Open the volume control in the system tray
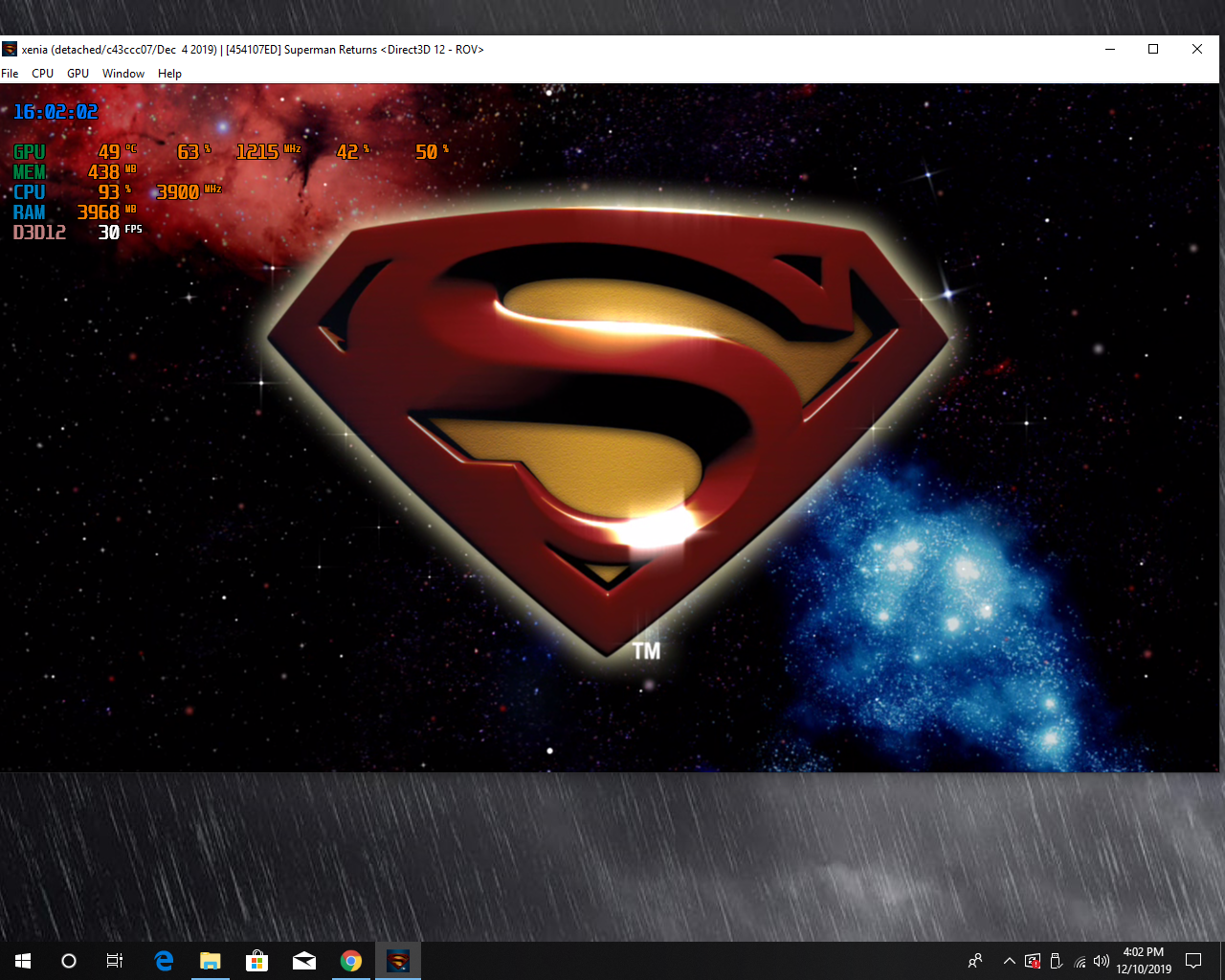The image size is (1225, 980). pos(1102,961)
